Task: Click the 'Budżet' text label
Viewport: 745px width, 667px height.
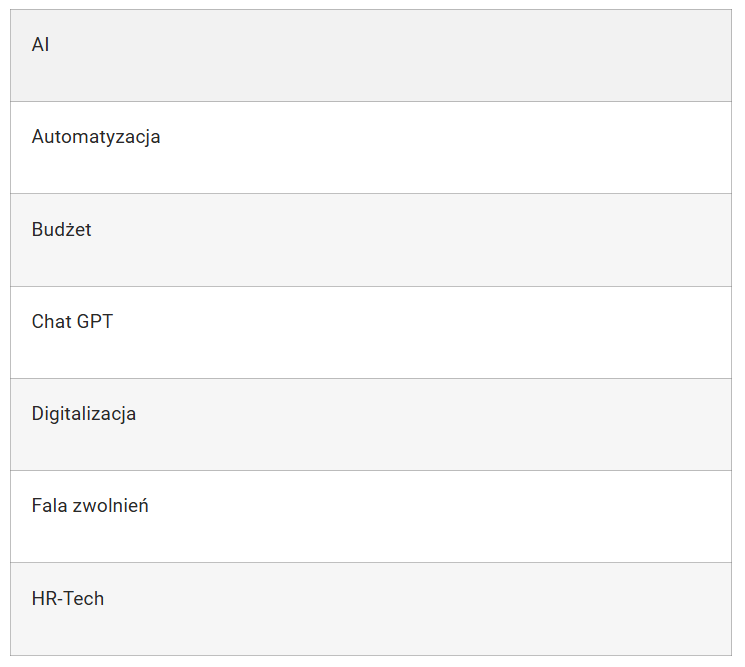Action: tap(61, 229)
